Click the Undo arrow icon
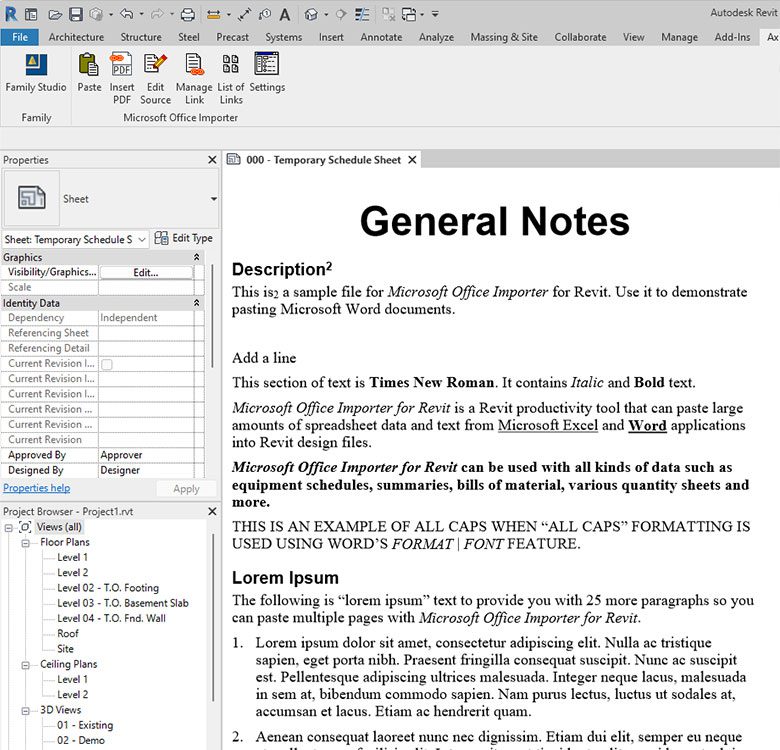780x750 pixels. (127, 14)
